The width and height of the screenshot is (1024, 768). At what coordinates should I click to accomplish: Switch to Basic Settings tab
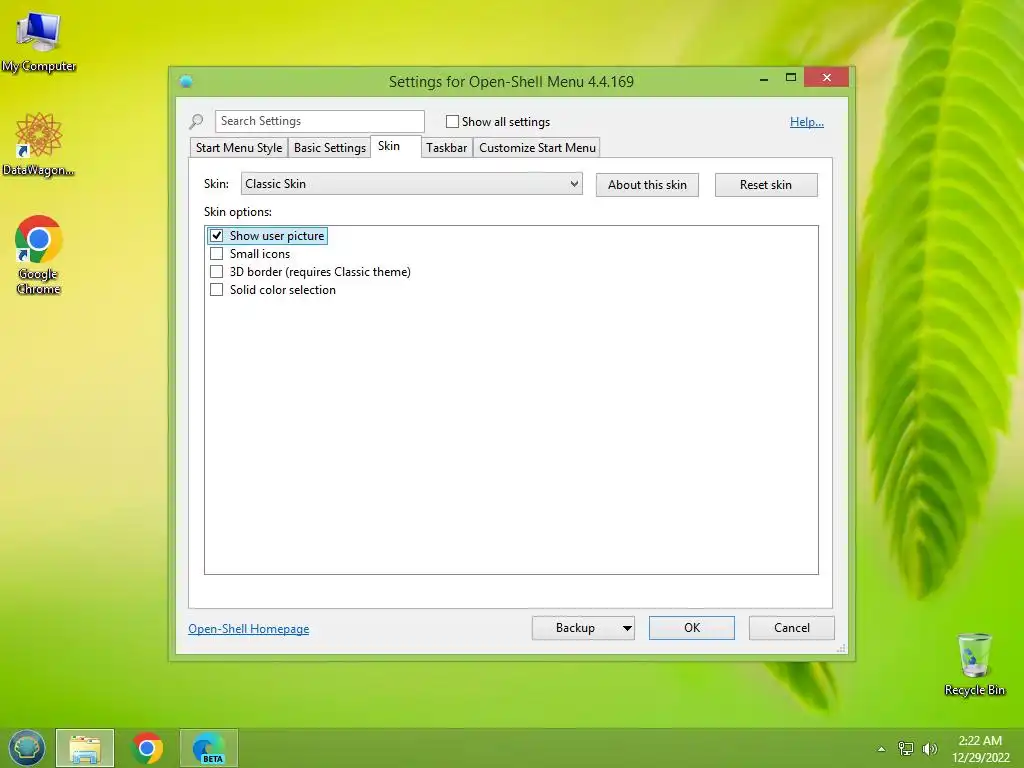(330, 148)
